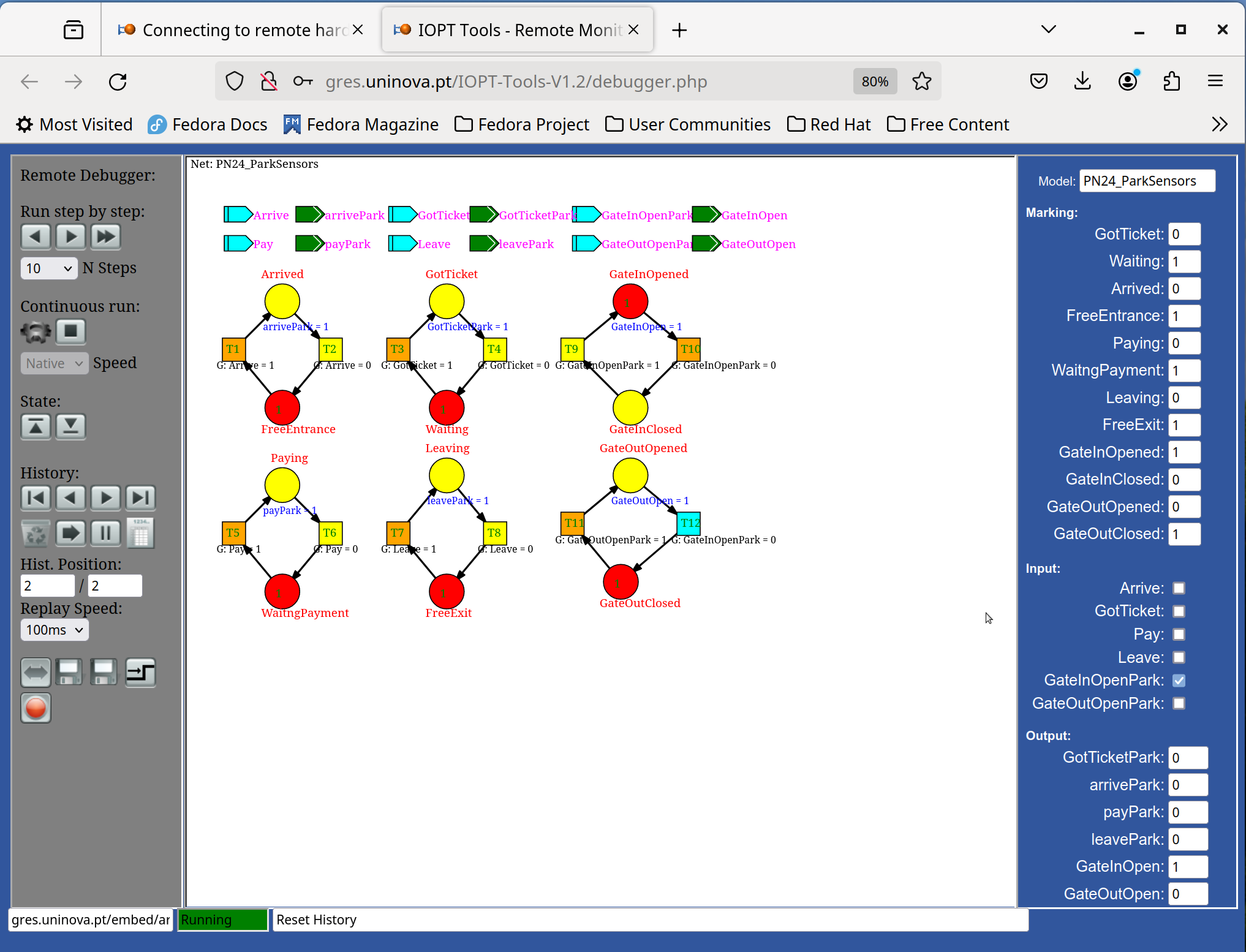Open the Native Speed dropdown

[55, 364]
